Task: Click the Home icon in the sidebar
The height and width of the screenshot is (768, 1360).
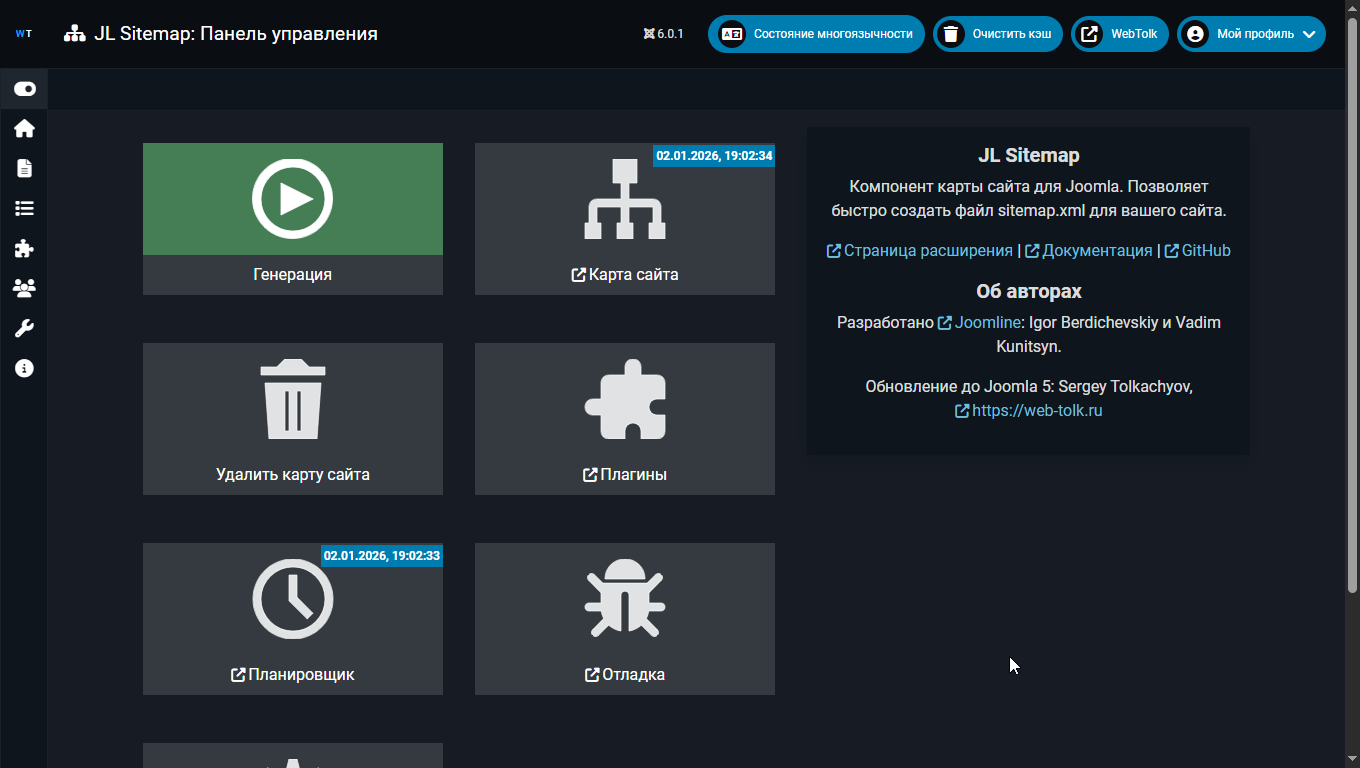Action: coord(24,128)
